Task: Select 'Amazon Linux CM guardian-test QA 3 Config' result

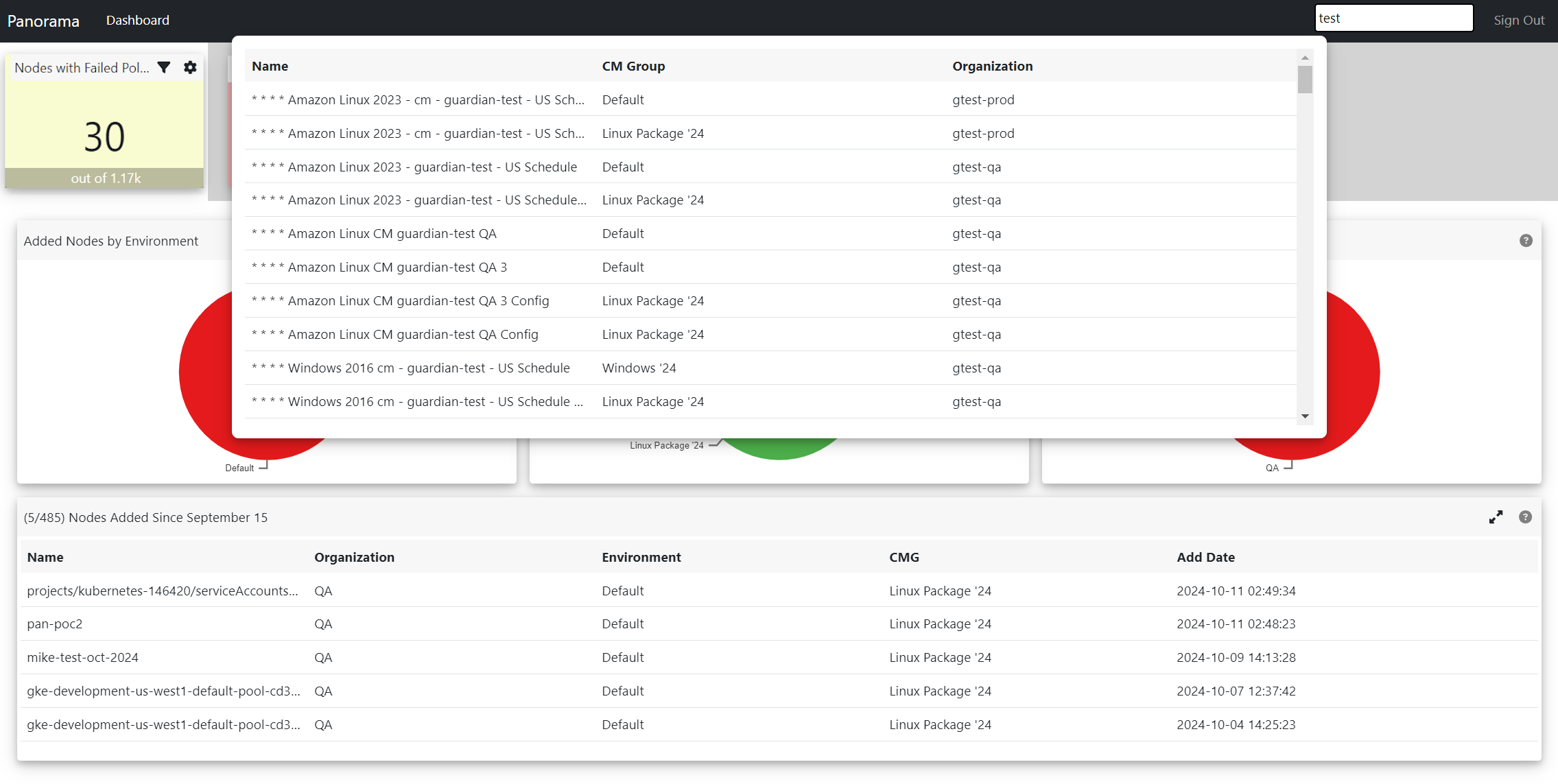Action: click(x=770, y=301)
